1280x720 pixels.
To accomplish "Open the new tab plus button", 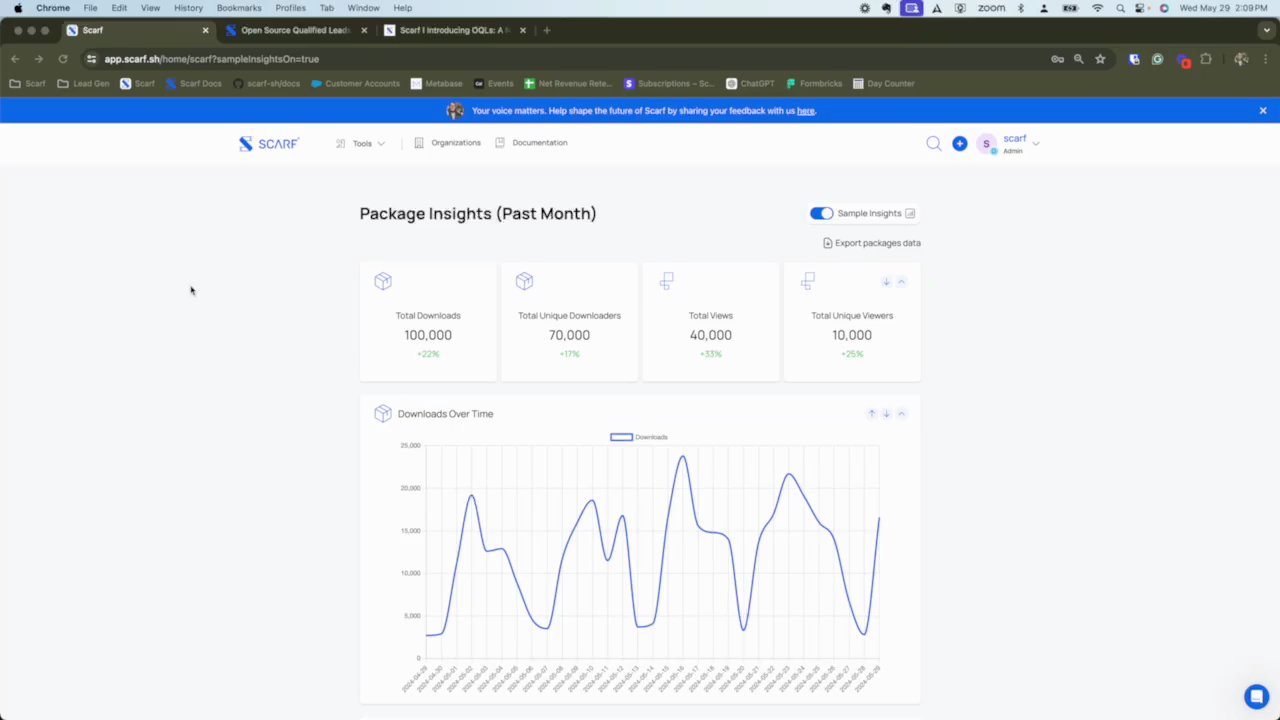I will tap(546, 30).
